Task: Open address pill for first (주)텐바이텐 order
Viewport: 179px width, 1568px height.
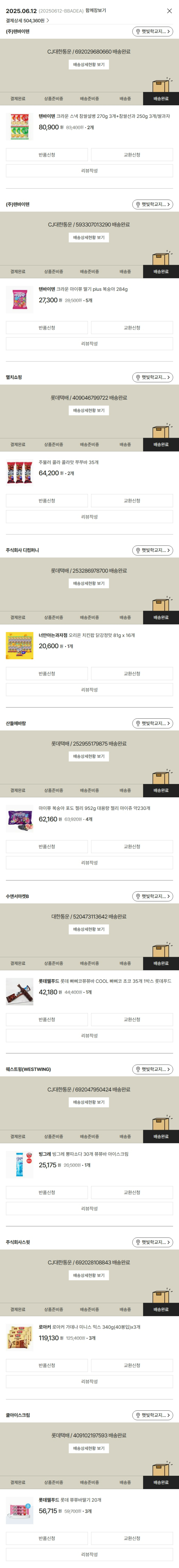Action: click(x=153, y=32)
